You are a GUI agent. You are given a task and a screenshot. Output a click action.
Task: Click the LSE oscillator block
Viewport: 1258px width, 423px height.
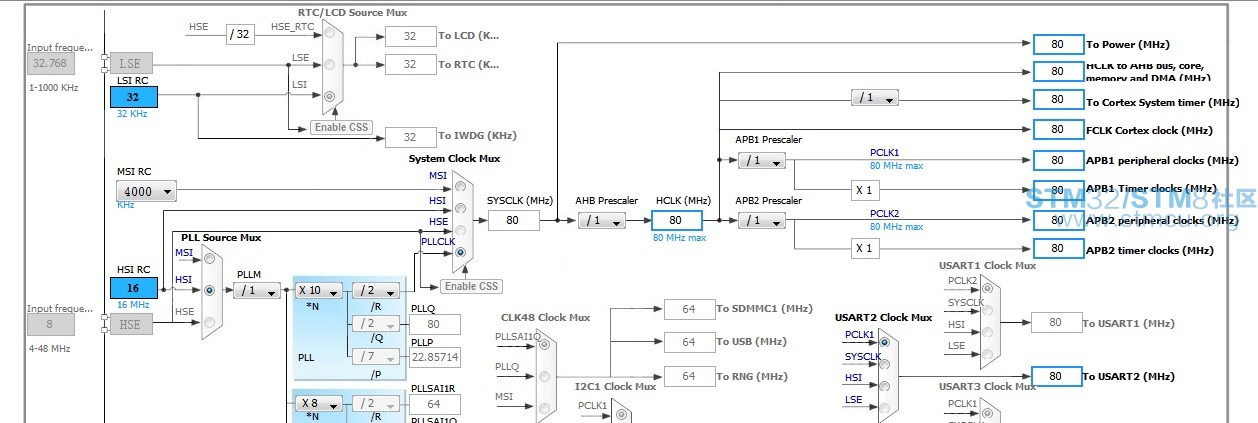click(131, 63)
